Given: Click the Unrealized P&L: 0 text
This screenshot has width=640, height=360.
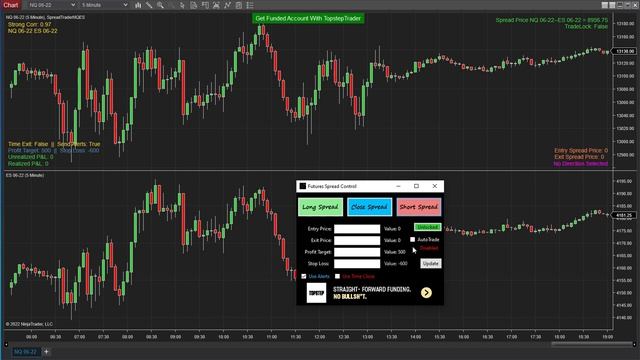Looking at the screenshot, I should coord(31,157).
